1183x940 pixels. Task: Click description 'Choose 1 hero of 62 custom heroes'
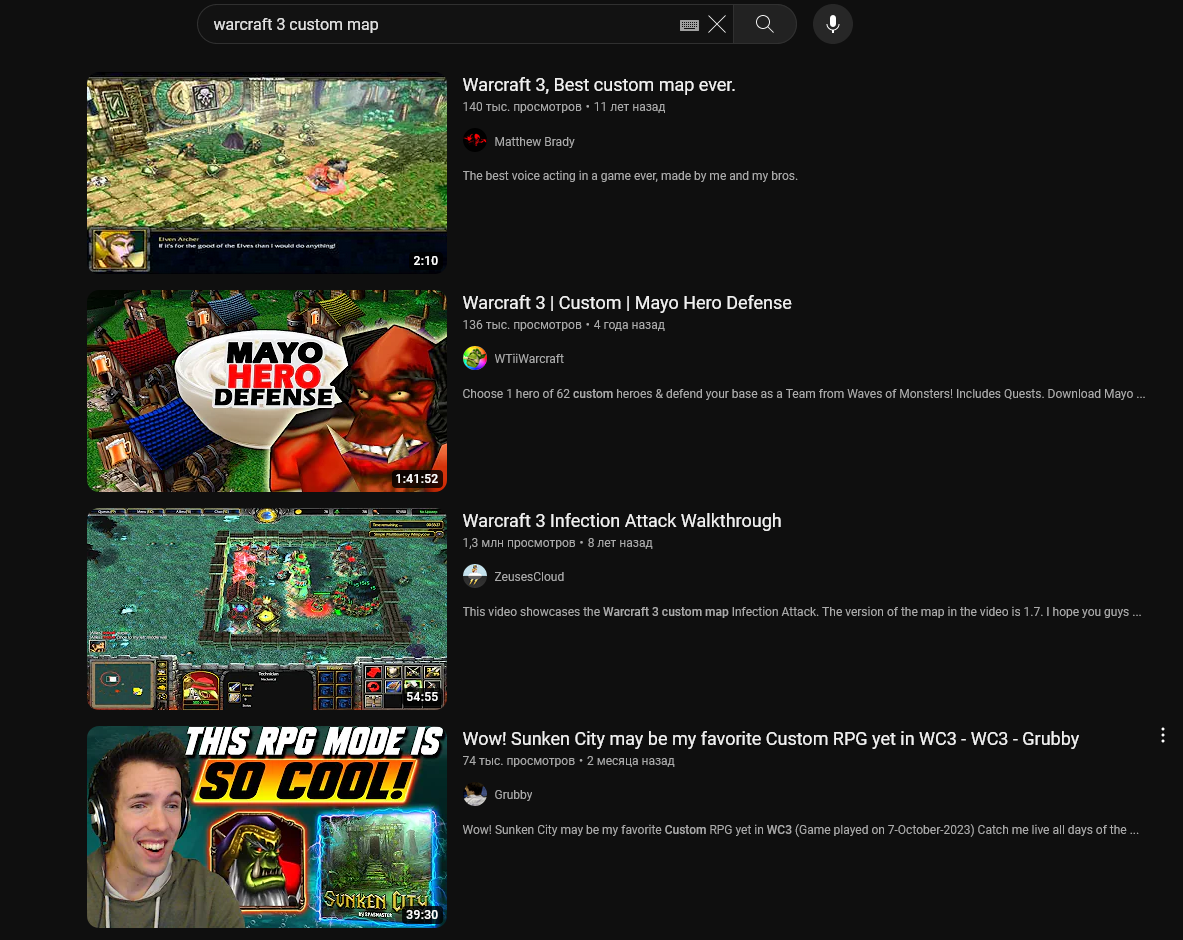click(804, 394)
